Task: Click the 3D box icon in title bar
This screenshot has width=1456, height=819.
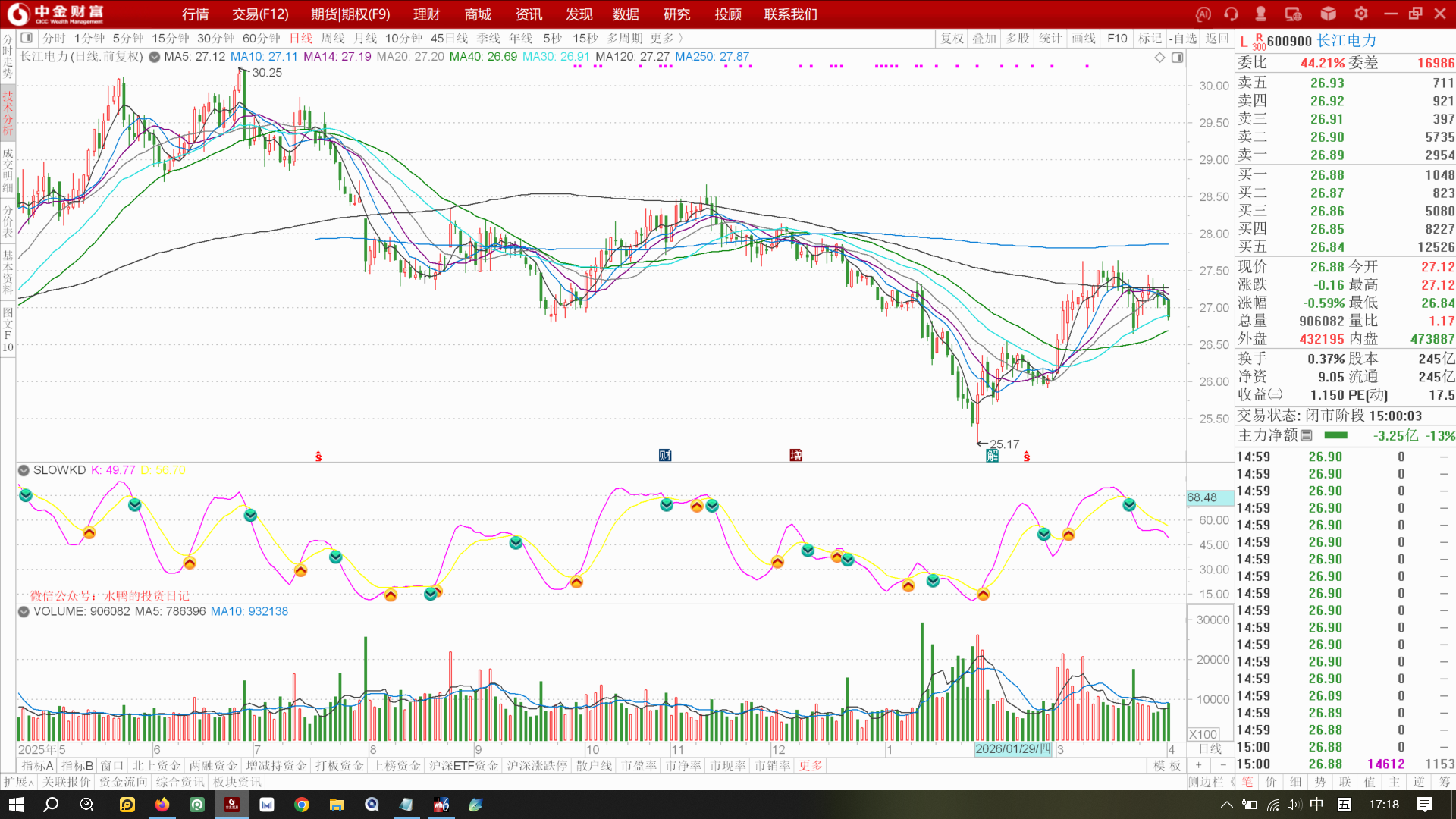Action: (1328, 14)
